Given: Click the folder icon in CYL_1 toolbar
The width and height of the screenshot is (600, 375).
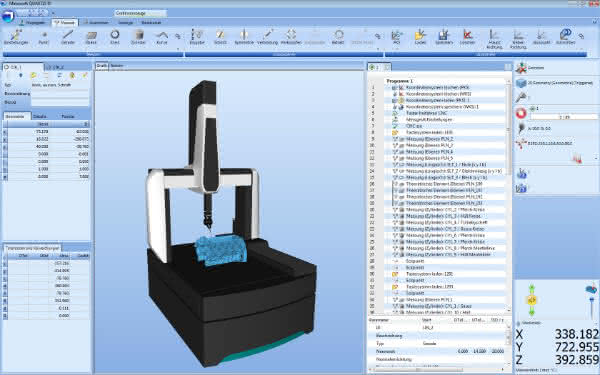Looking at the screenshot, I should click(34, 75).
